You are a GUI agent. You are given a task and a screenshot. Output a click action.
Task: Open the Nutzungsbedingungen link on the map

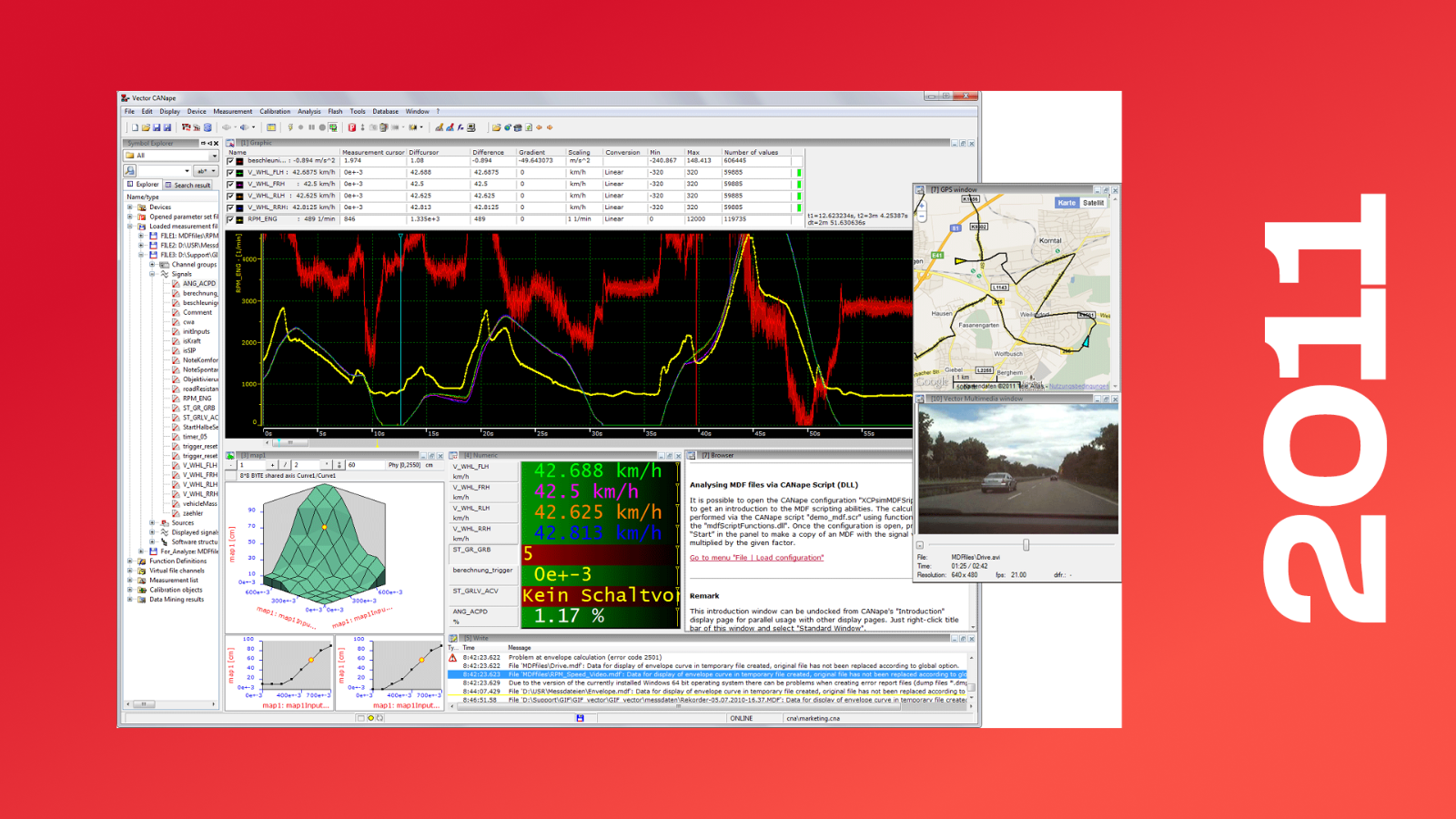[x=1079, y=386]
